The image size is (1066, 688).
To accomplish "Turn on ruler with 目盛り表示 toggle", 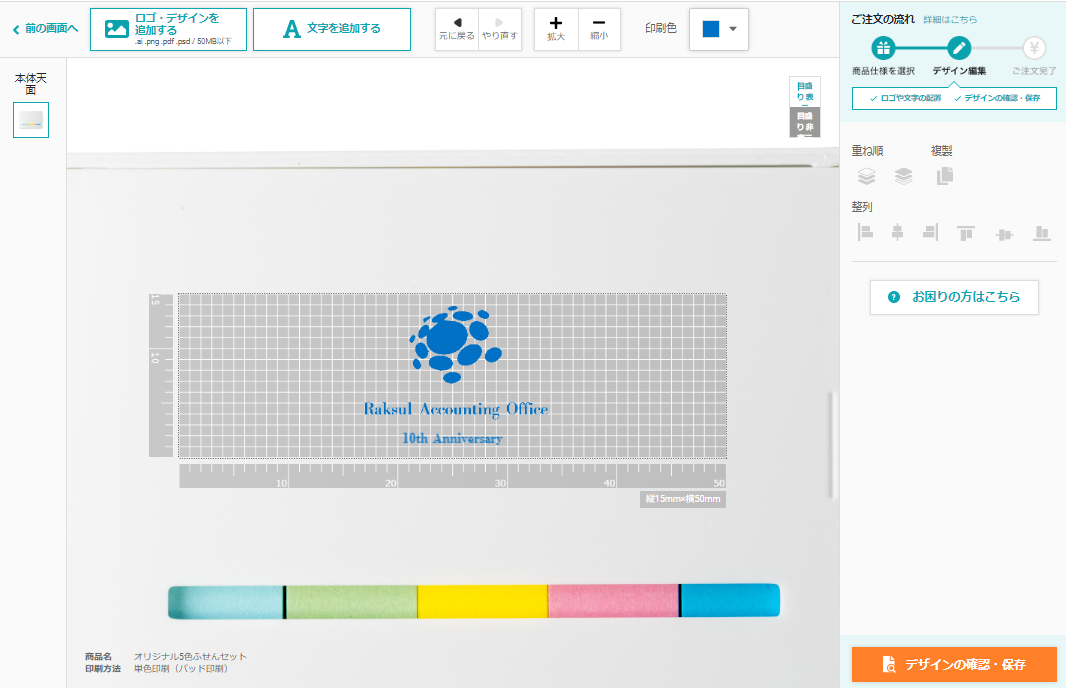I will pos(805,92).
